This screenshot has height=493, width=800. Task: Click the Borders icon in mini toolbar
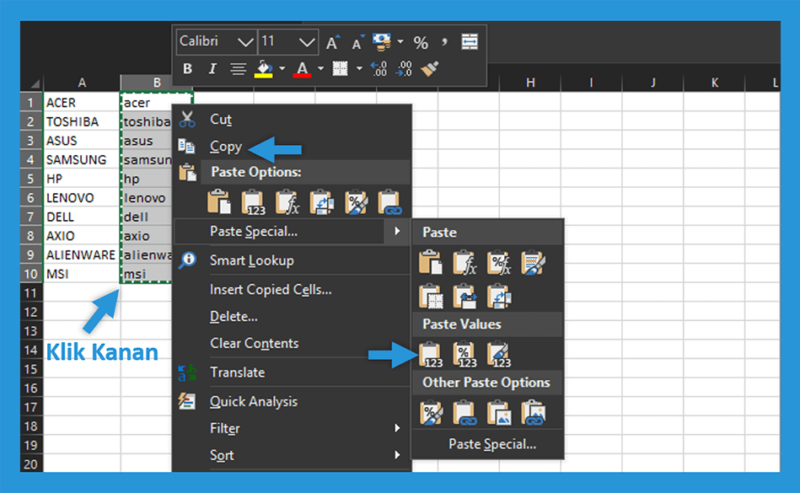tap(340, 69)
